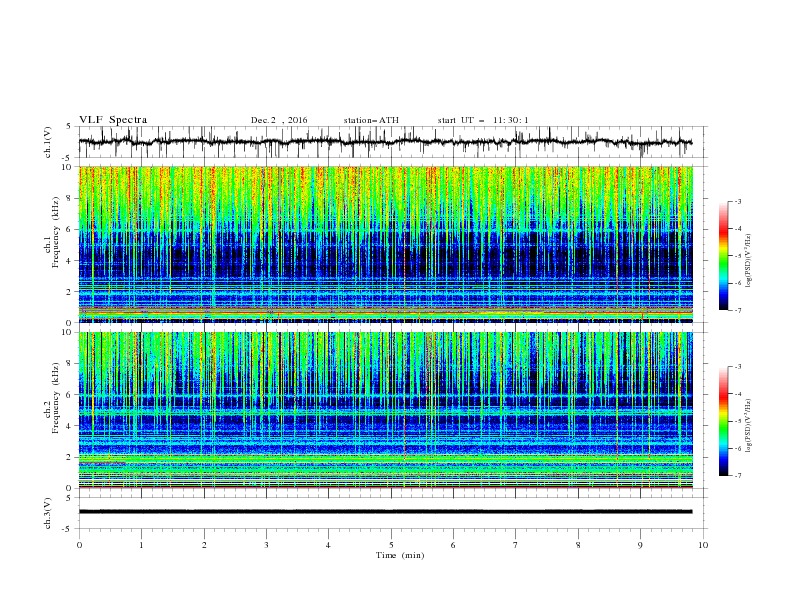The image size is (792, 612).
Task: Click the "8" kHz tick of ch.1 spectrogram
Action: click(x=71, y=198)
